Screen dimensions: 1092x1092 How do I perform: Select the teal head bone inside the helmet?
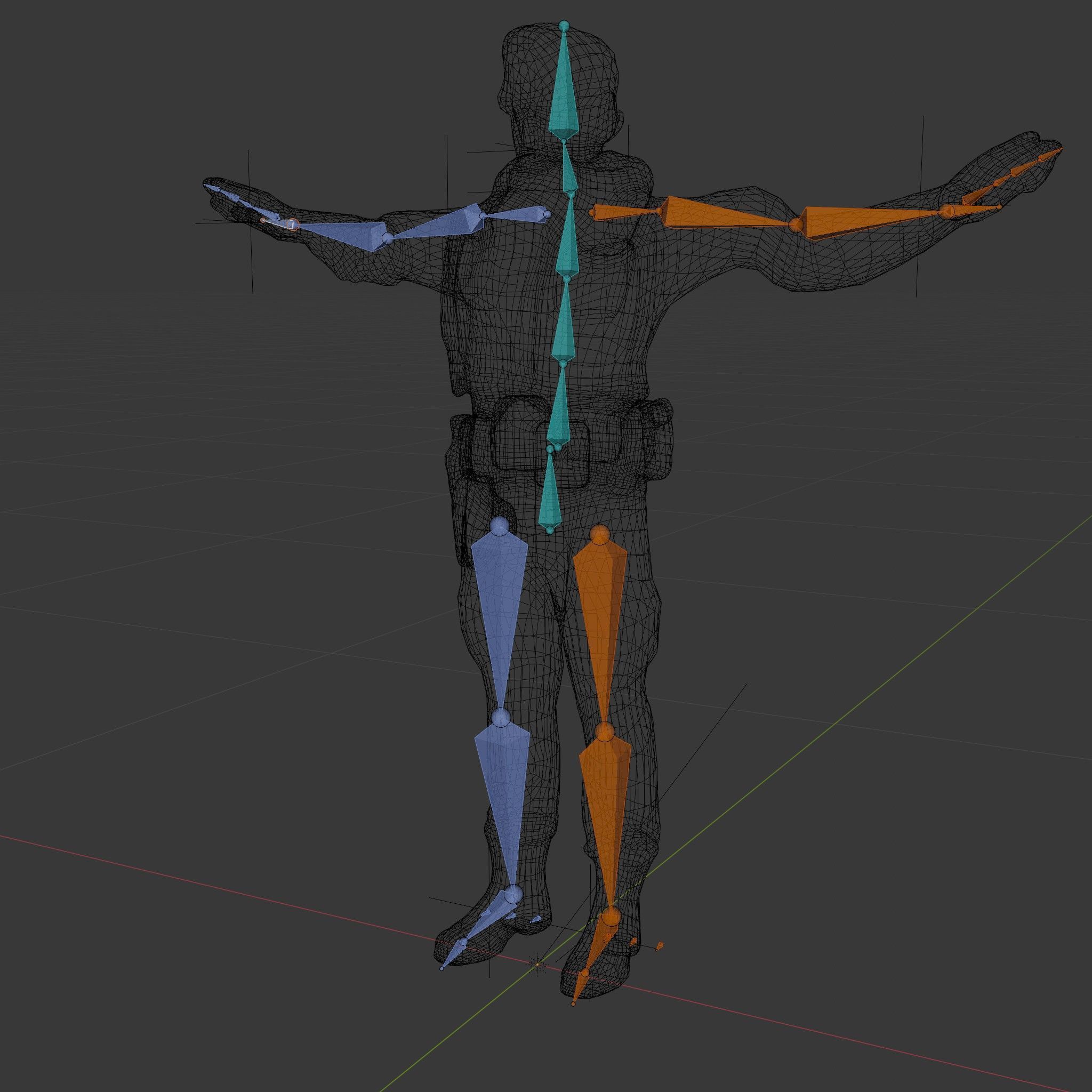(x=564, y=91)
